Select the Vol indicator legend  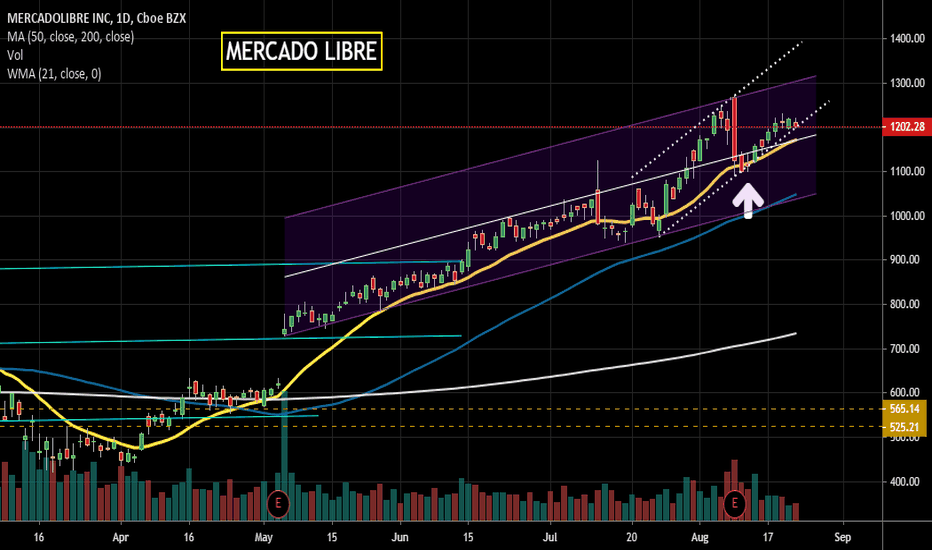15,55
